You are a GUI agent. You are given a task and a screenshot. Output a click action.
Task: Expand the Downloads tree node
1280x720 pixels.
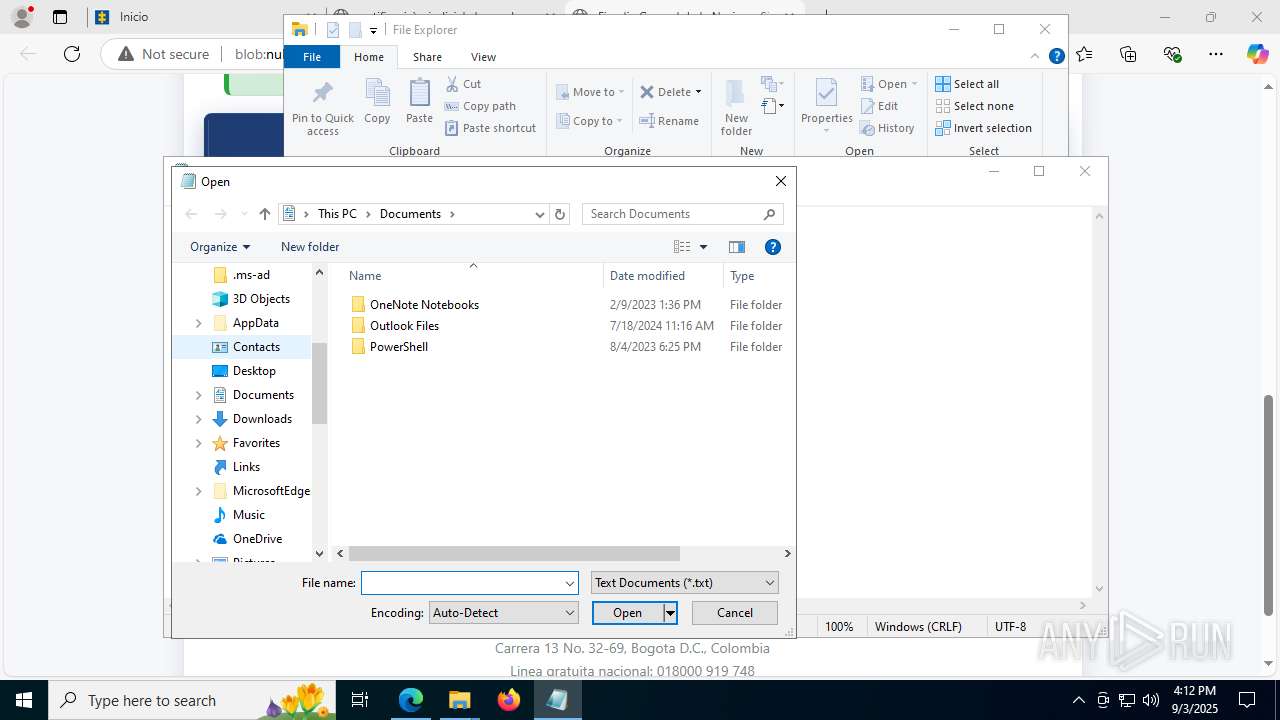pos(198,419)
